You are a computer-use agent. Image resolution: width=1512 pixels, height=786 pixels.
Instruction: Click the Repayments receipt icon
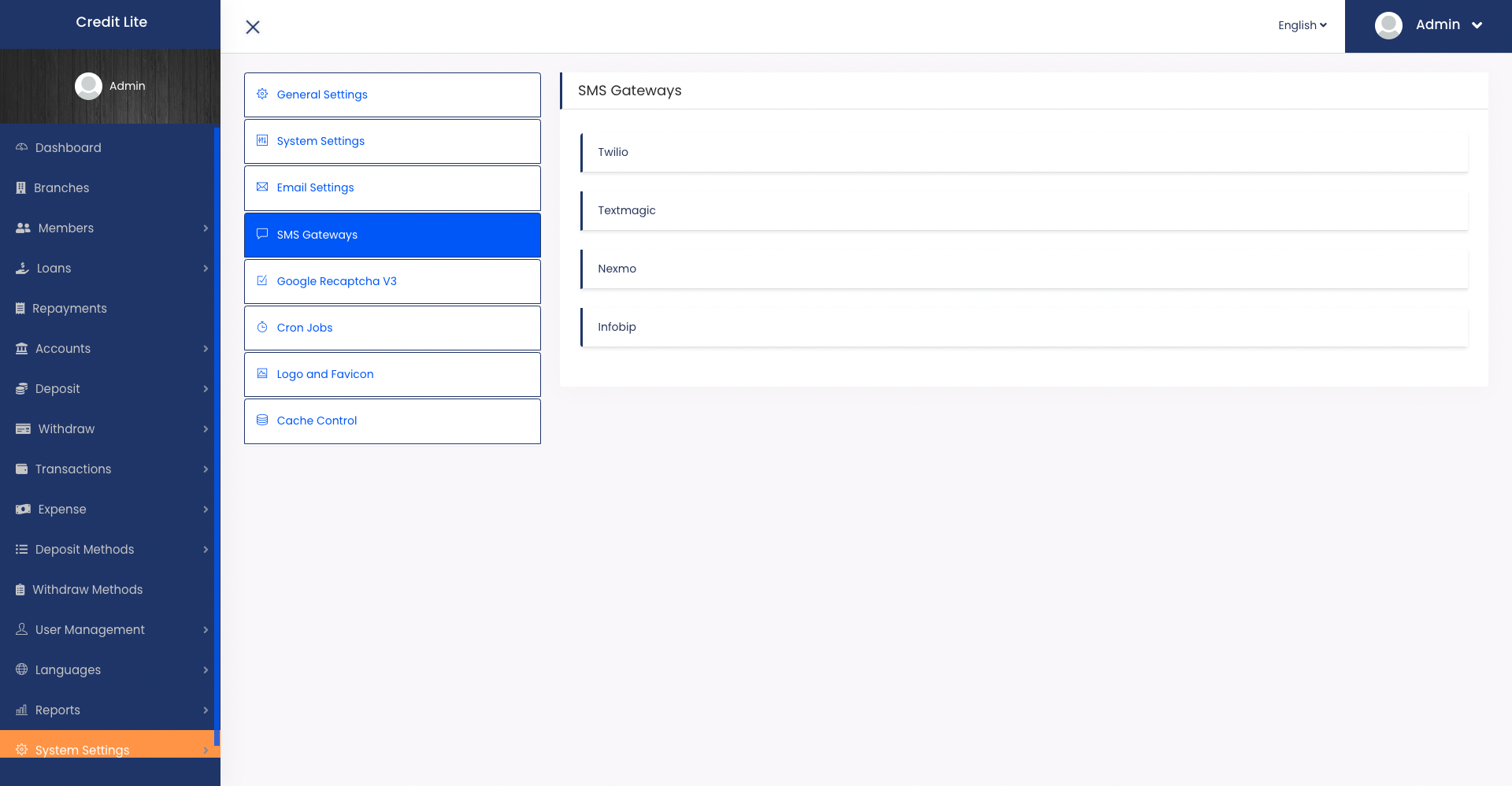20,308
